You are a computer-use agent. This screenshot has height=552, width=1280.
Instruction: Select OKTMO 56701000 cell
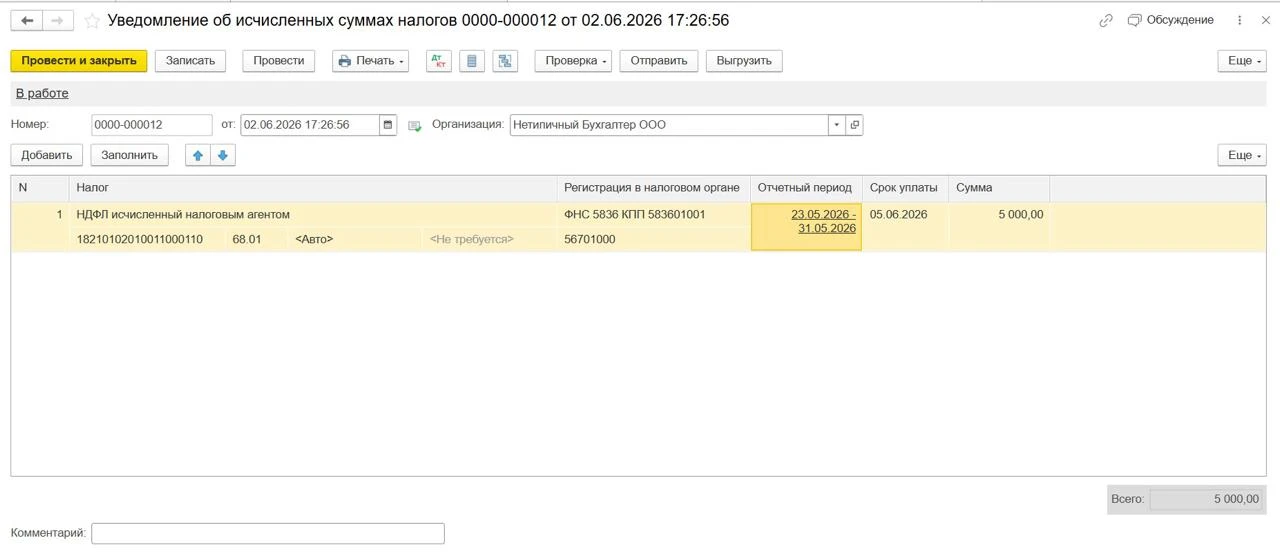click(654, 239)
